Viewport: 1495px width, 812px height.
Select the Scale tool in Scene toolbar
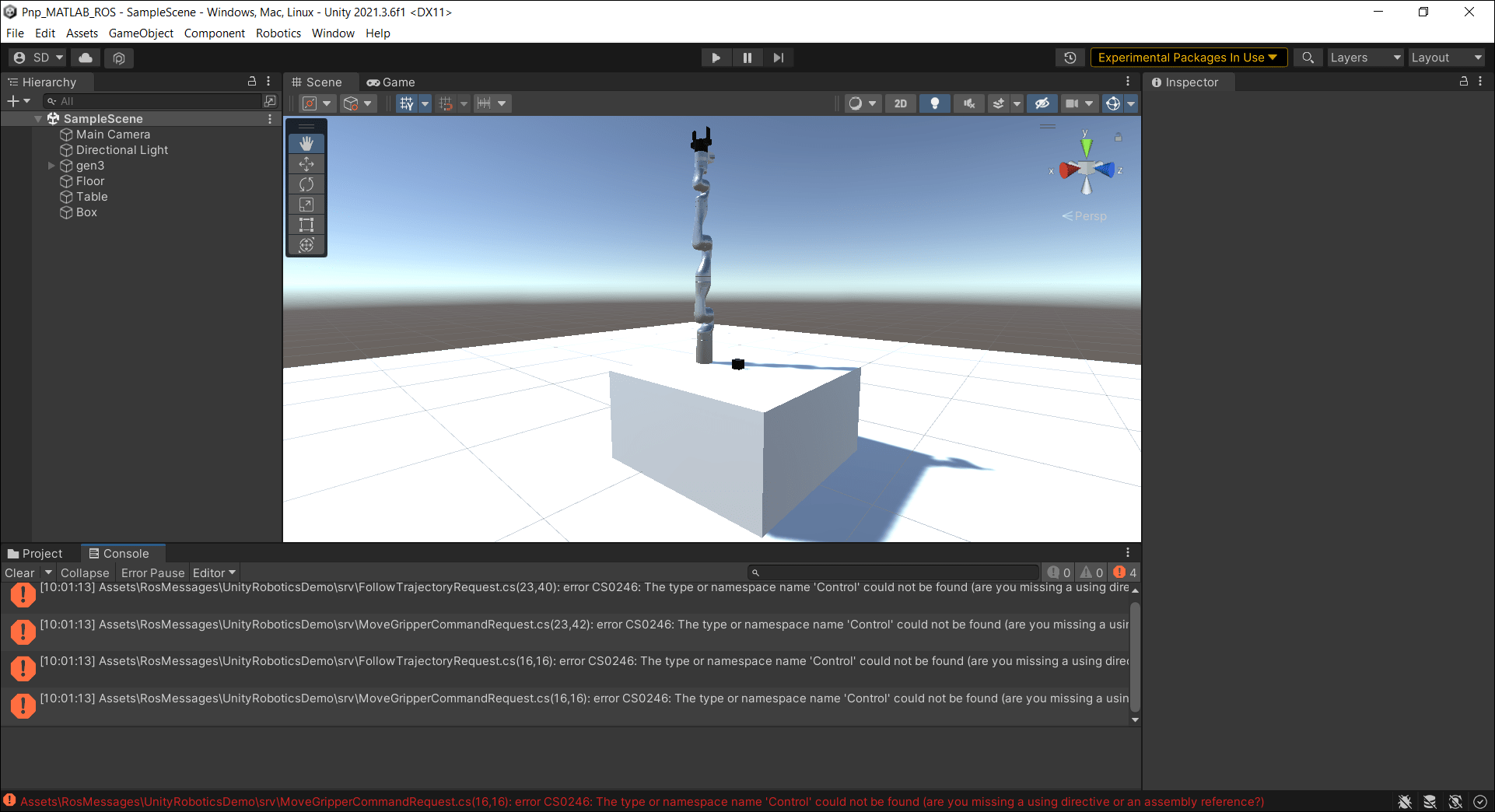(306, 205)
